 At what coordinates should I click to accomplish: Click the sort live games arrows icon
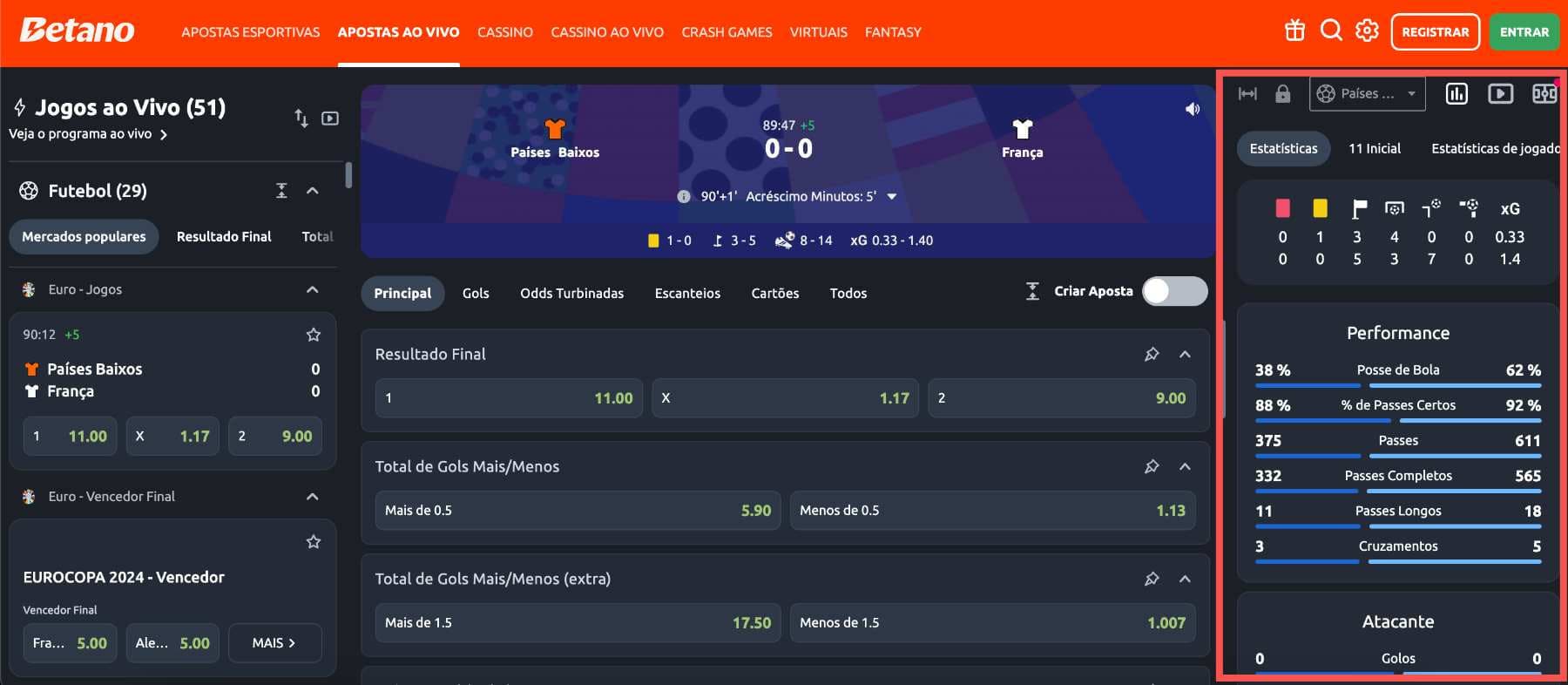[301, 118]
